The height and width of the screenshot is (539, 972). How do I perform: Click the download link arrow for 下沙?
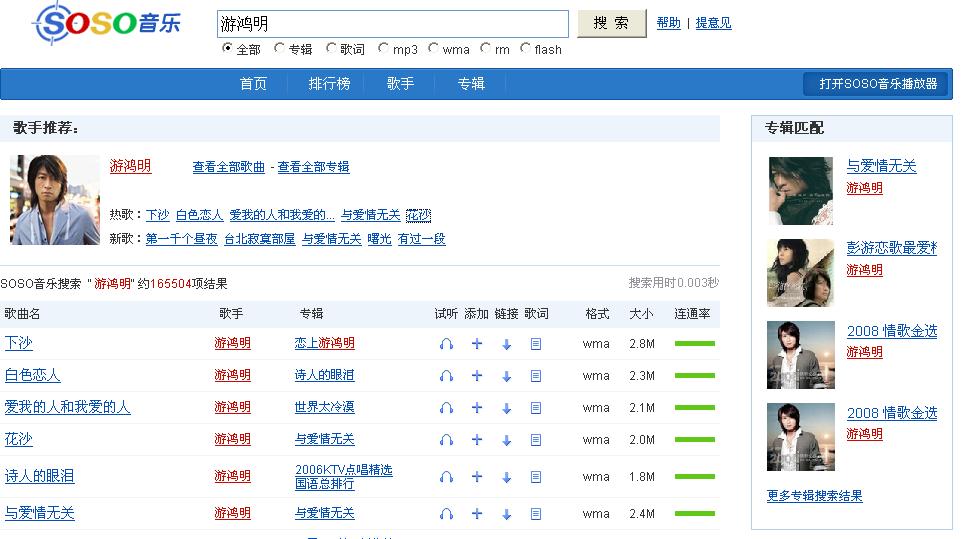tap(506, 344)
